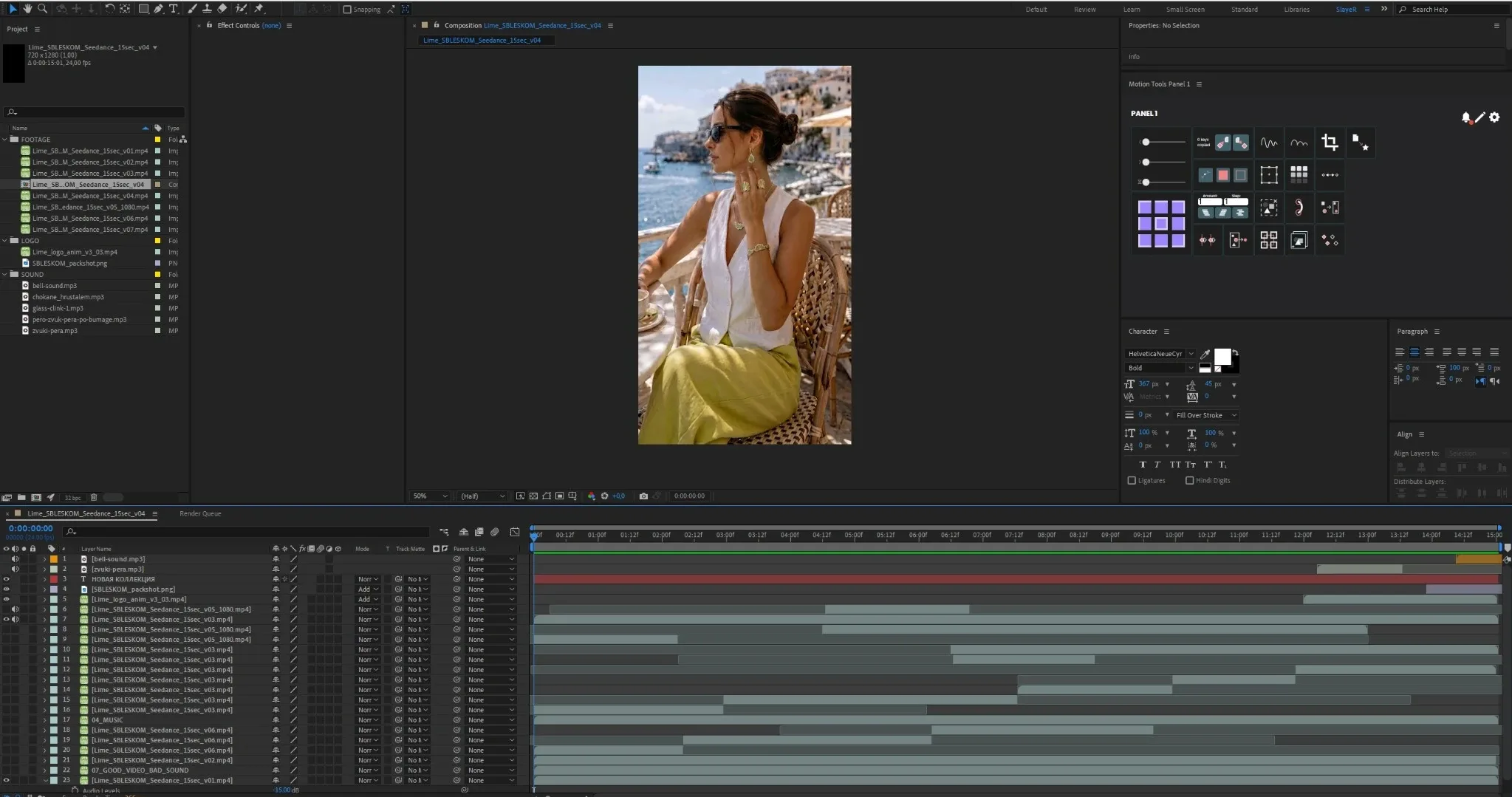Switch to the Review workspace

point(1084,10)
